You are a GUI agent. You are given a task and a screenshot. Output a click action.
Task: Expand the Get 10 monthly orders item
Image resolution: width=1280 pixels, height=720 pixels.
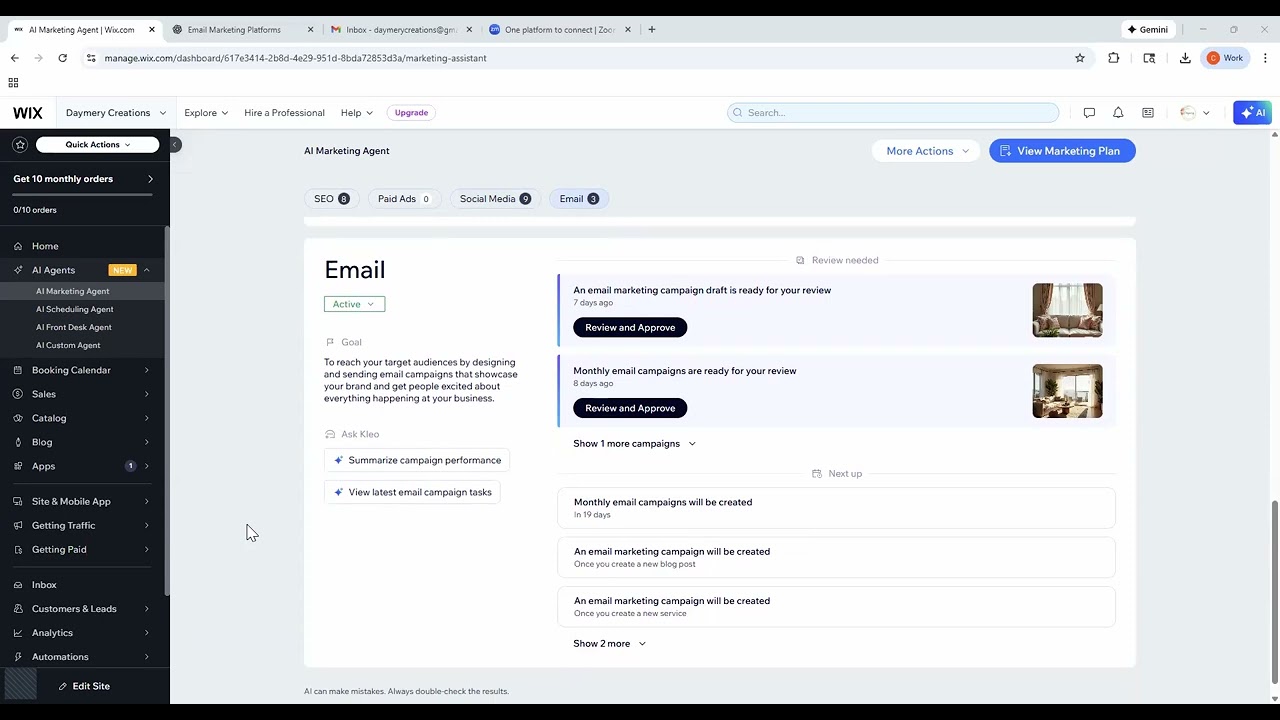click(150, 179)
